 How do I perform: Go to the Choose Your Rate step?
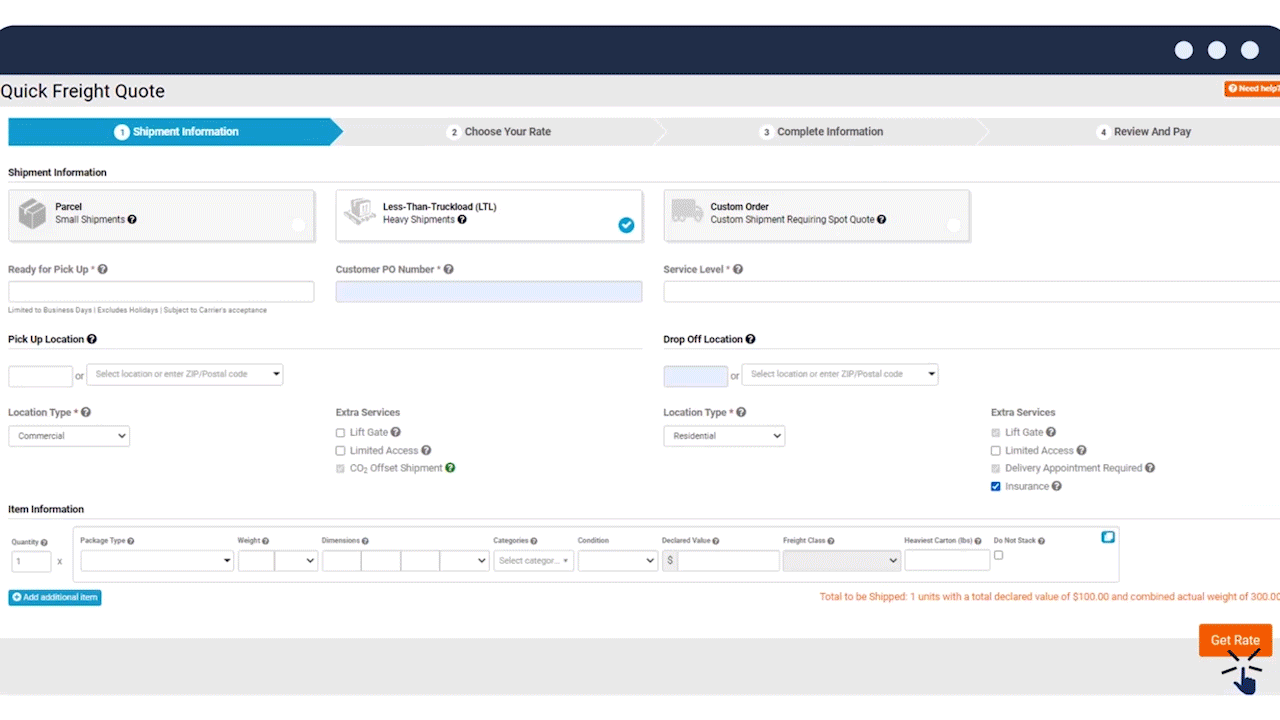tap(500, 132)
